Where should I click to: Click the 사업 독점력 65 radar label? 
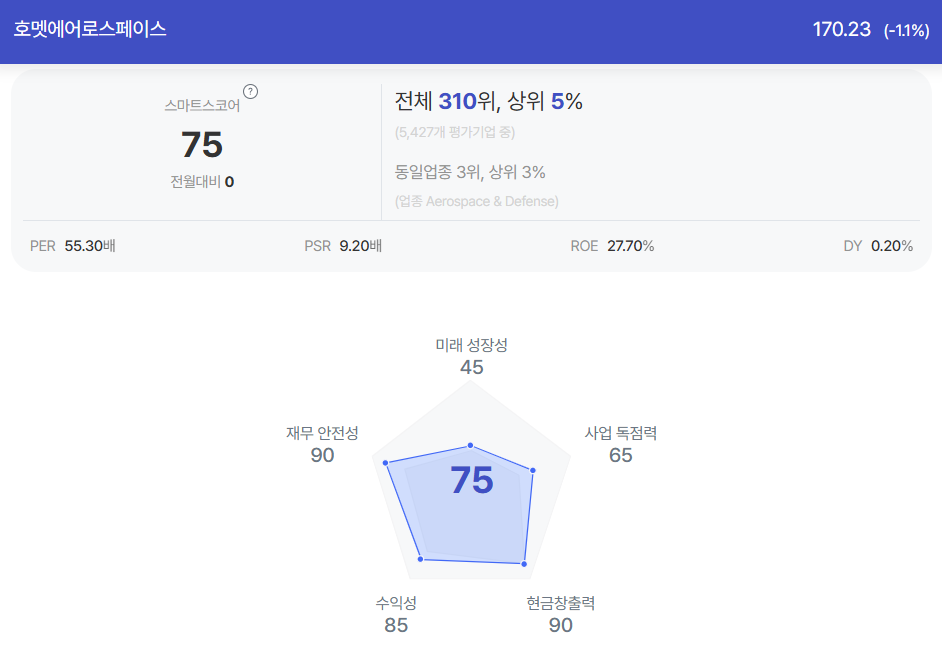(621, 445)
